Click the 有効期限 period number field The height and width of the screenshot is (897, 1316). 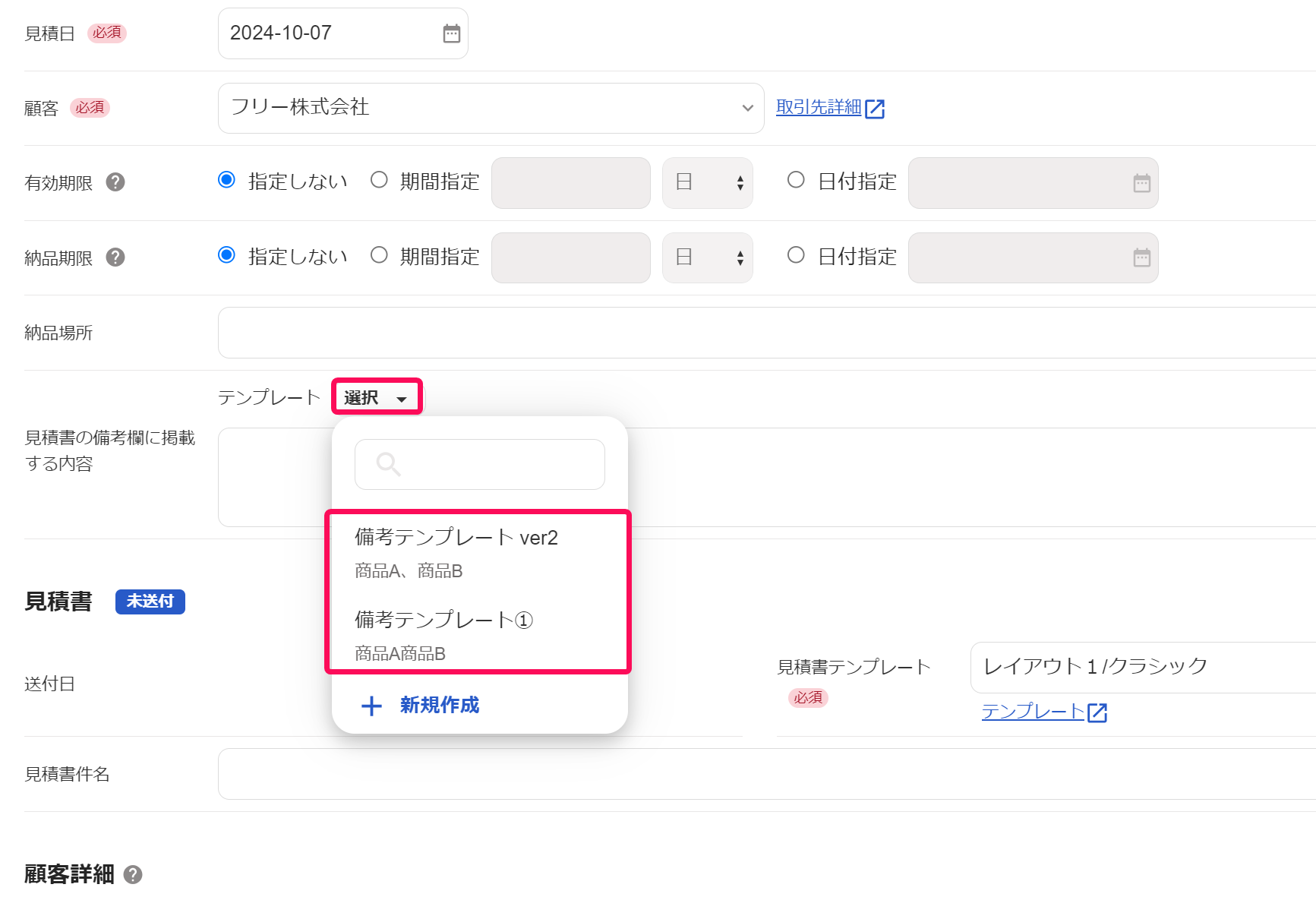571,183
